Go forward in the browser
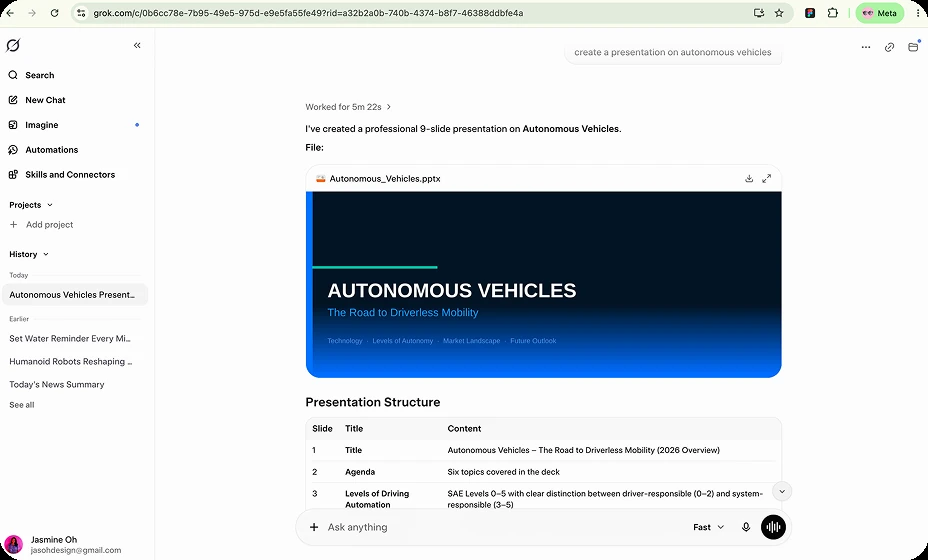Image resolution: width=928 pixels, height=560 pixels. [x=32, y=13]
